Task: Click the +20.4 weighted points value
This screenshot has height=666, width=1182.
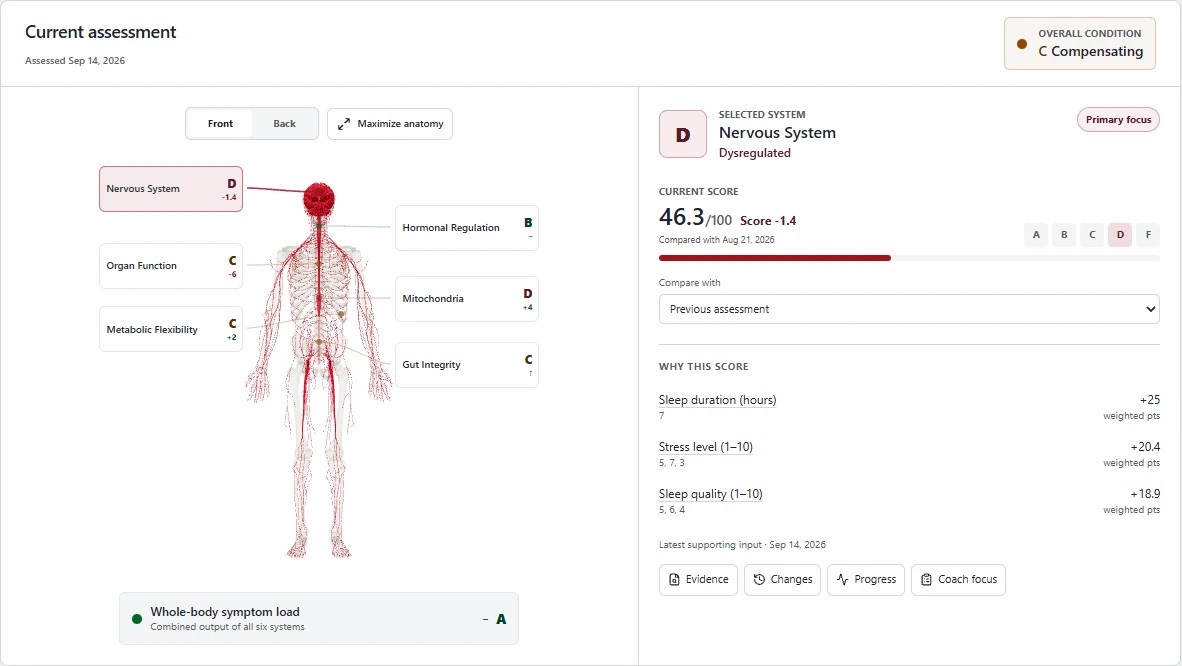Action: (1145, 447)
